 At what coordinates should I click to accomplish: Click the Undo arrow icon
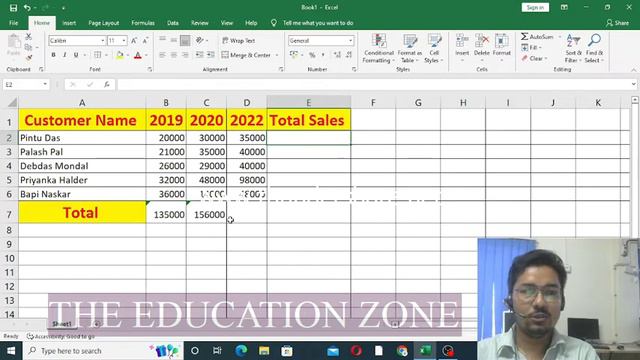[x=27, y=7]
